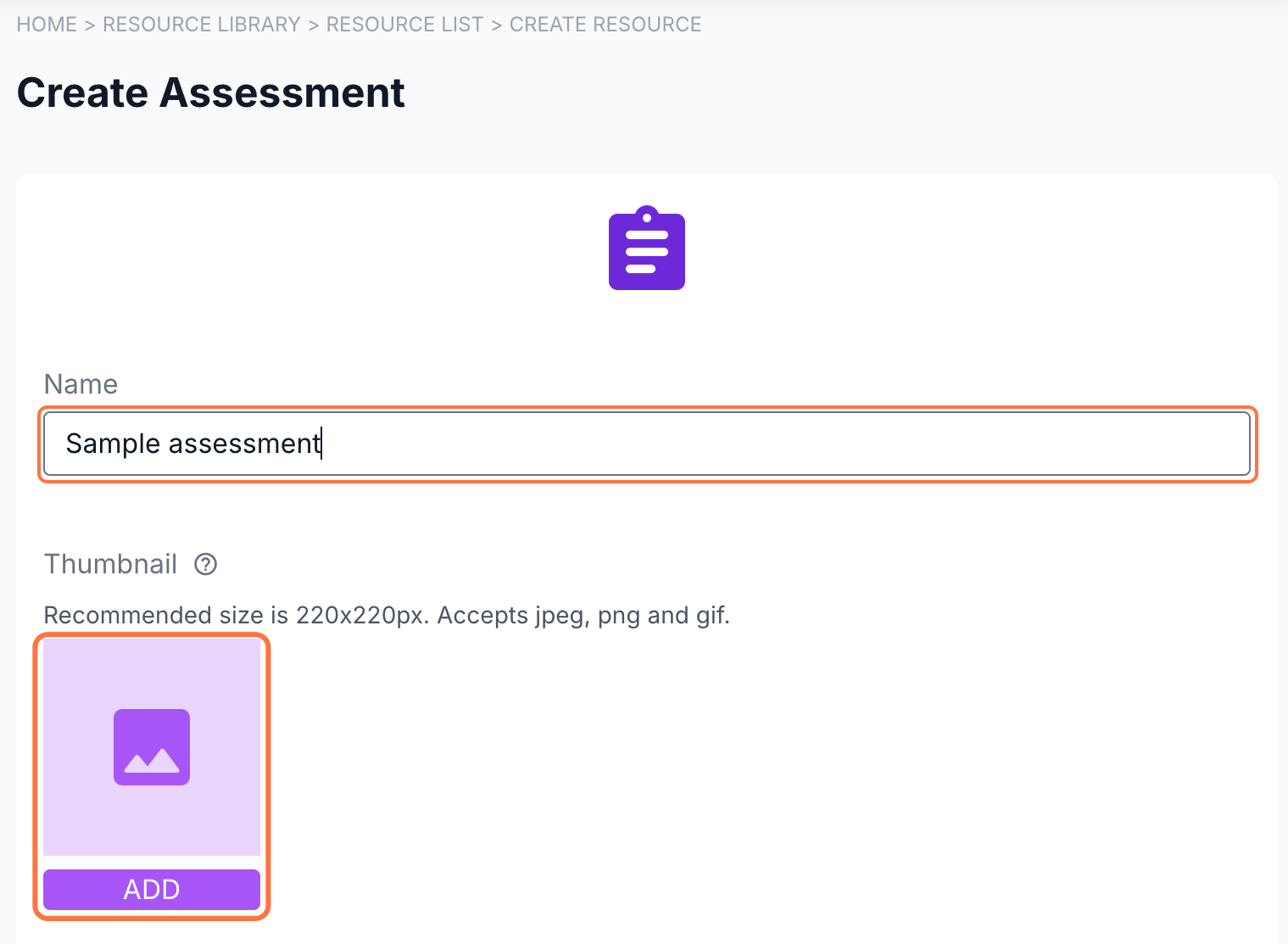
Task: Click breadcrumb separator after RESOURCE LIBRARY
Action: [x=313, y=25]
